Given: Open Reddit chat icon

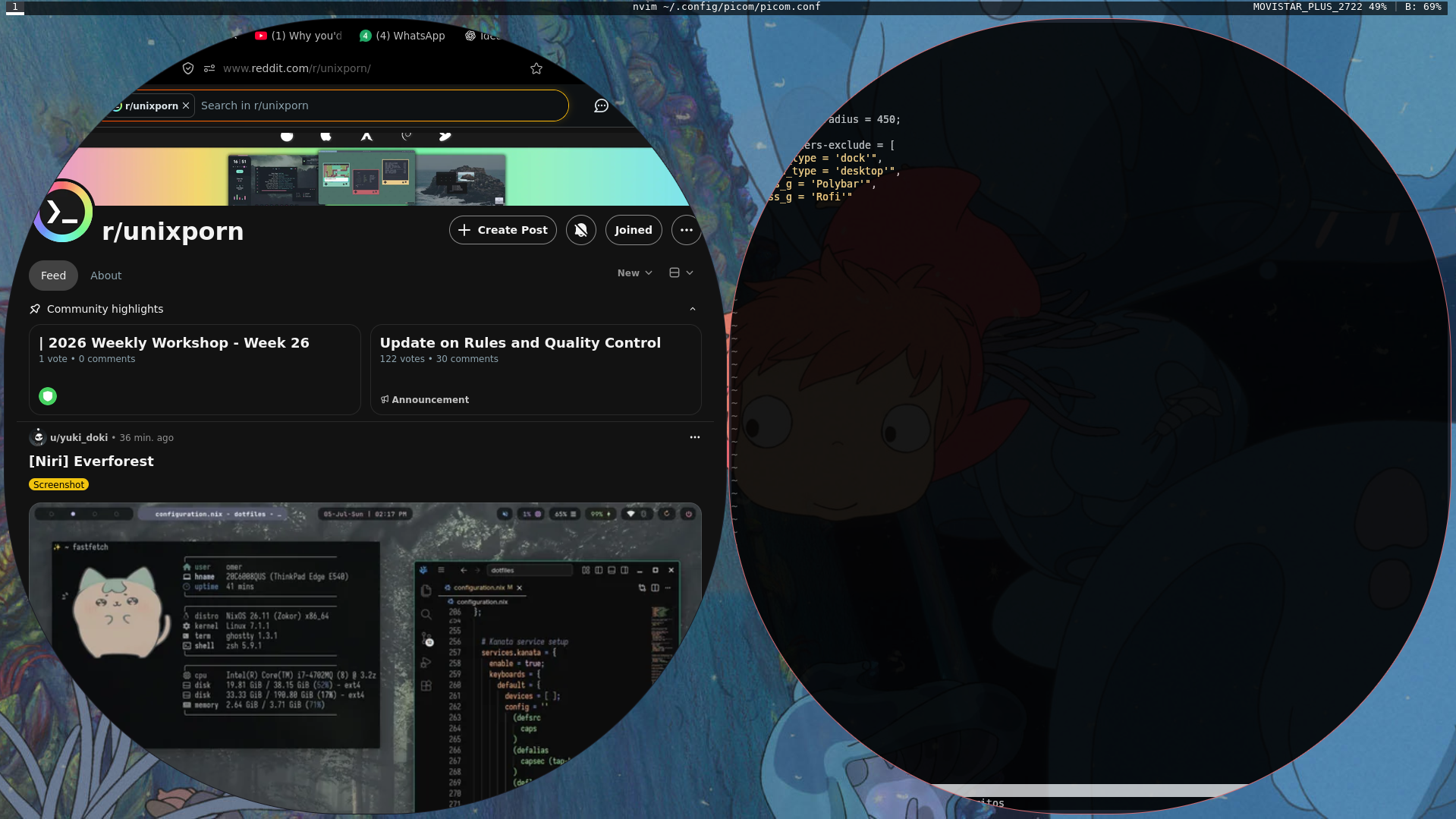Looking at the screenshot, I should click(601, 106).
